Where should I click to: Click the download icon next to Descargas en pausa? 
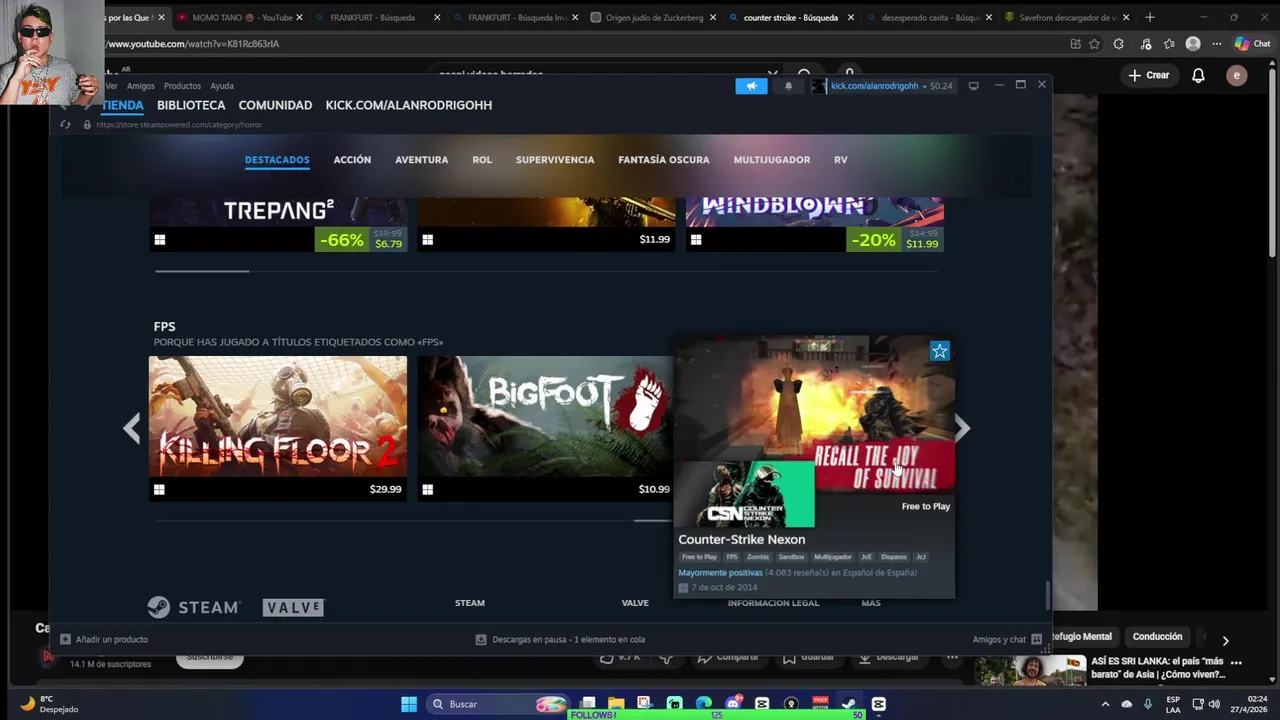[x=481, y=639]
